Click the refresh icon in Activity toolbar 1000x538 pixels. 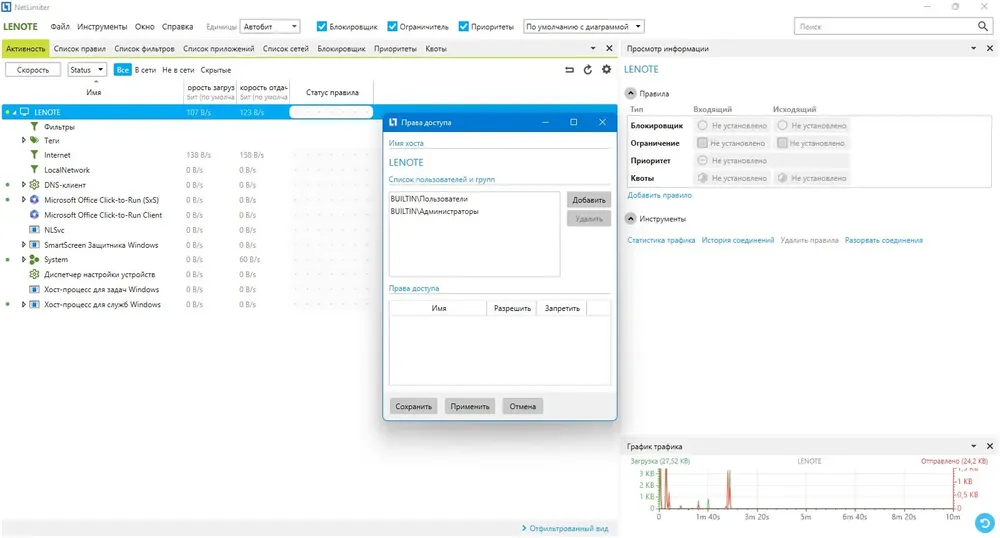pyautogui.click(x=587, y=69)
